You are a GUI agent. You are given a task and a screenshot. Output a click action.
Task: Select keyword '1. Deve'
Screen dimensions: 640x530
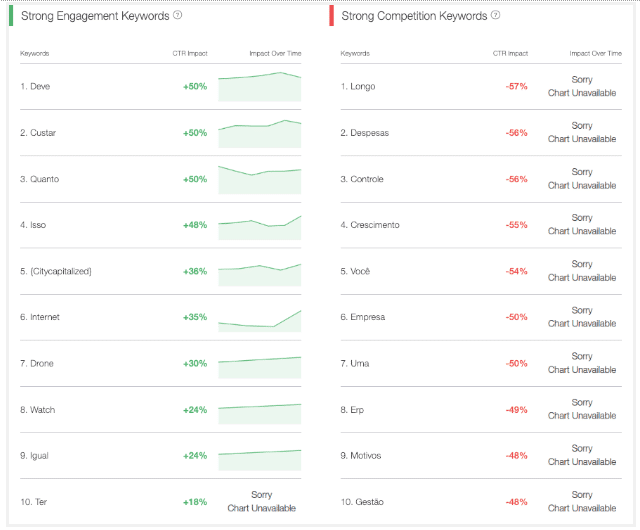coord(35,87)
